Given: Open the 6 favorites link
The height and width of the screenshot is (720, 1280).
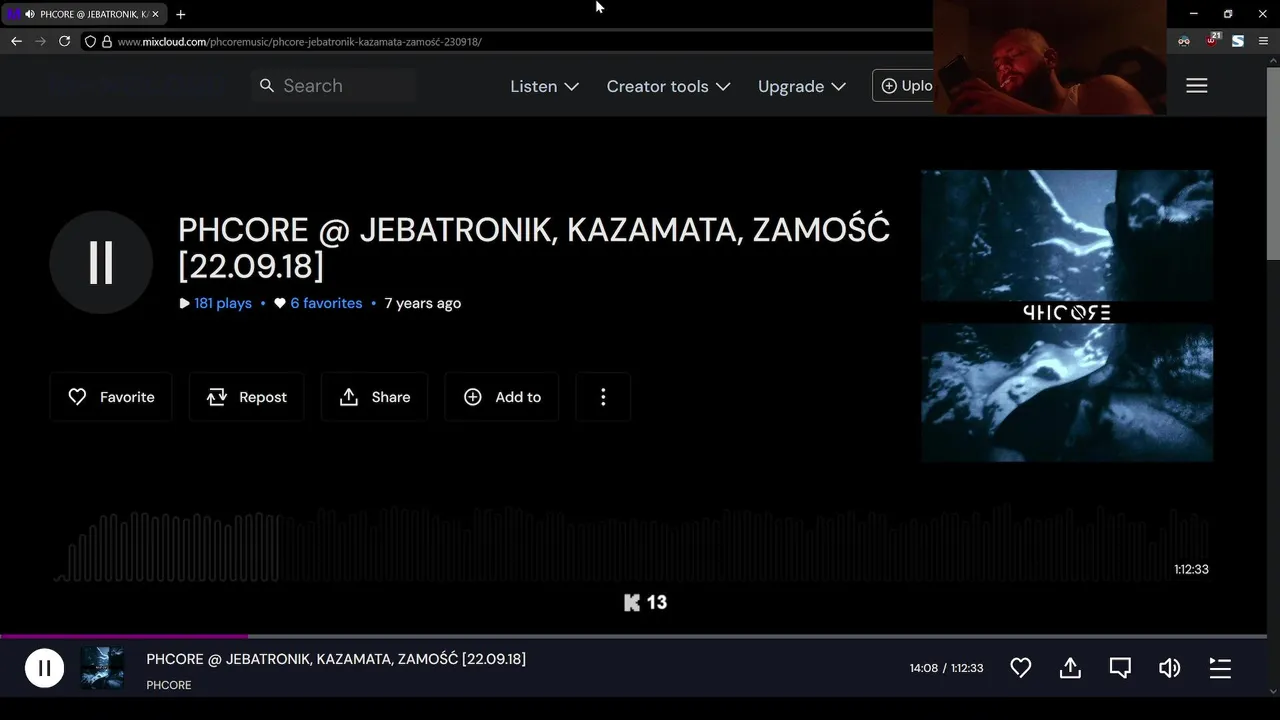Looking at the screenshot, I should tap(326, 303).
